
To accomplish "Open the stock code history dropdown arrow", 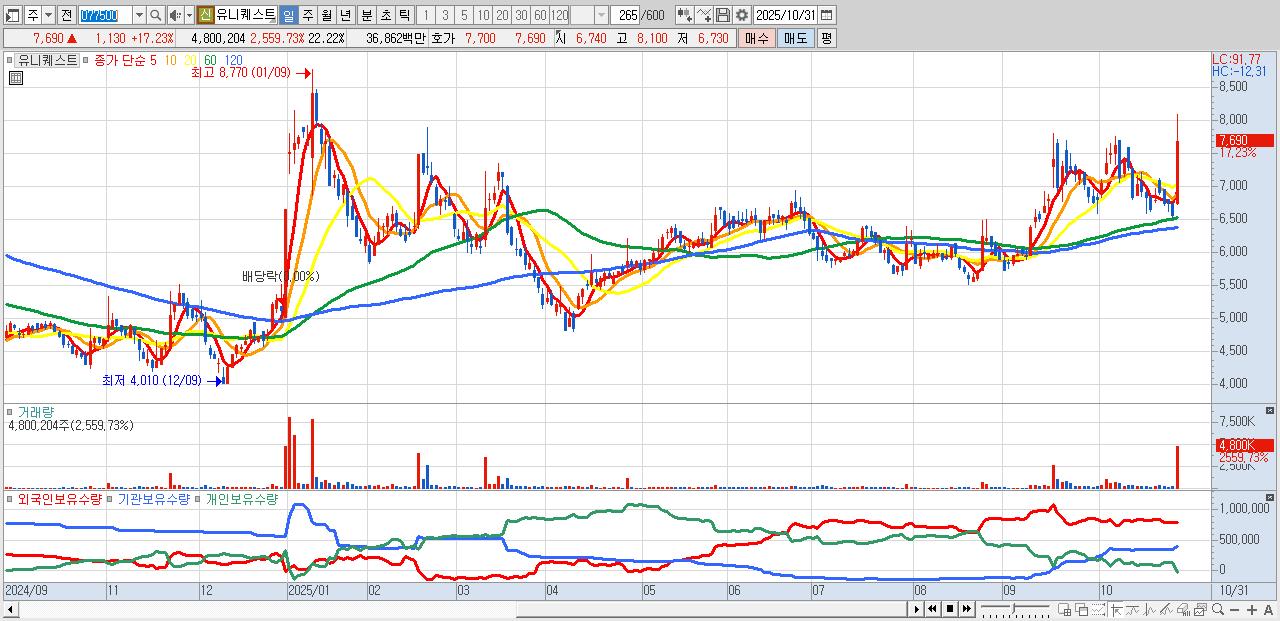I will click(139, 15).
